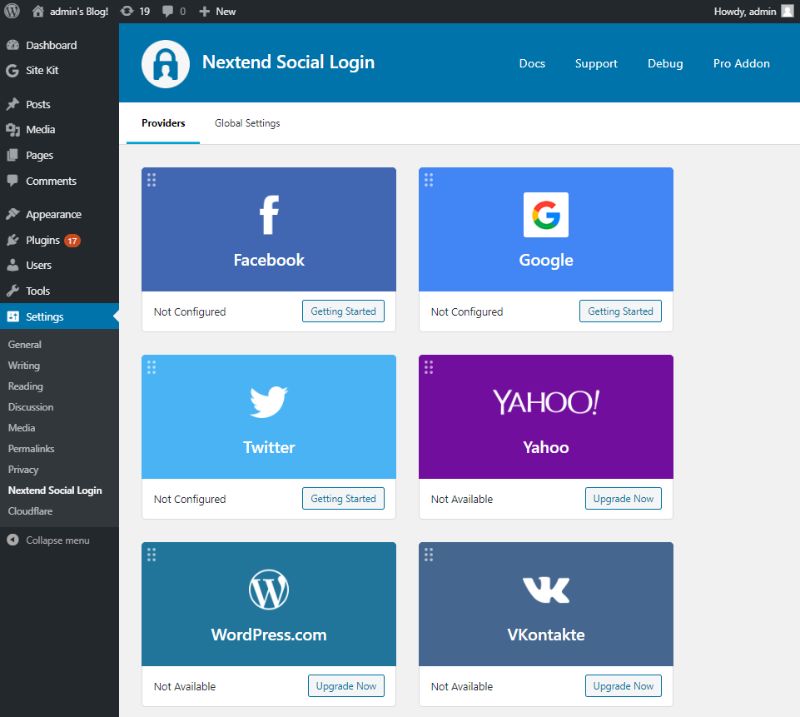Click the New label in admin bar

(x=226, y=11)
